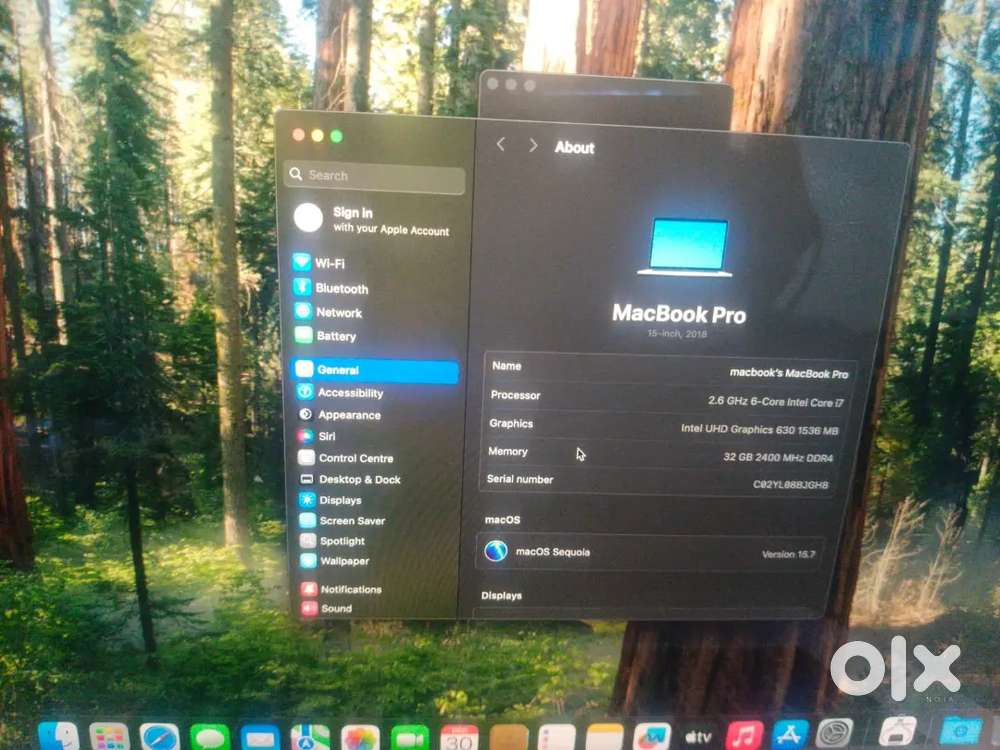Open Accessibility settings
Viewport: 1000px width, 750px height.
(x=350, y=393)
